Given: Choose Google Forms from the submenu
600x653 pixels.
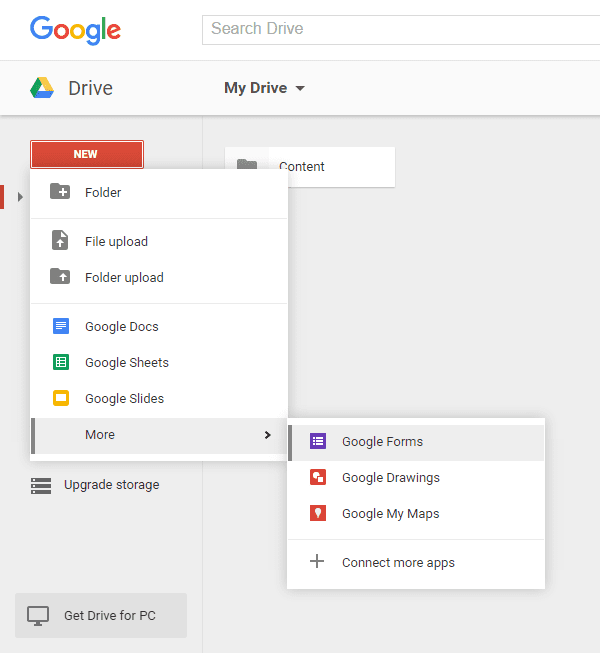Looking at the screenshot, I should click(x=416, y=442).
